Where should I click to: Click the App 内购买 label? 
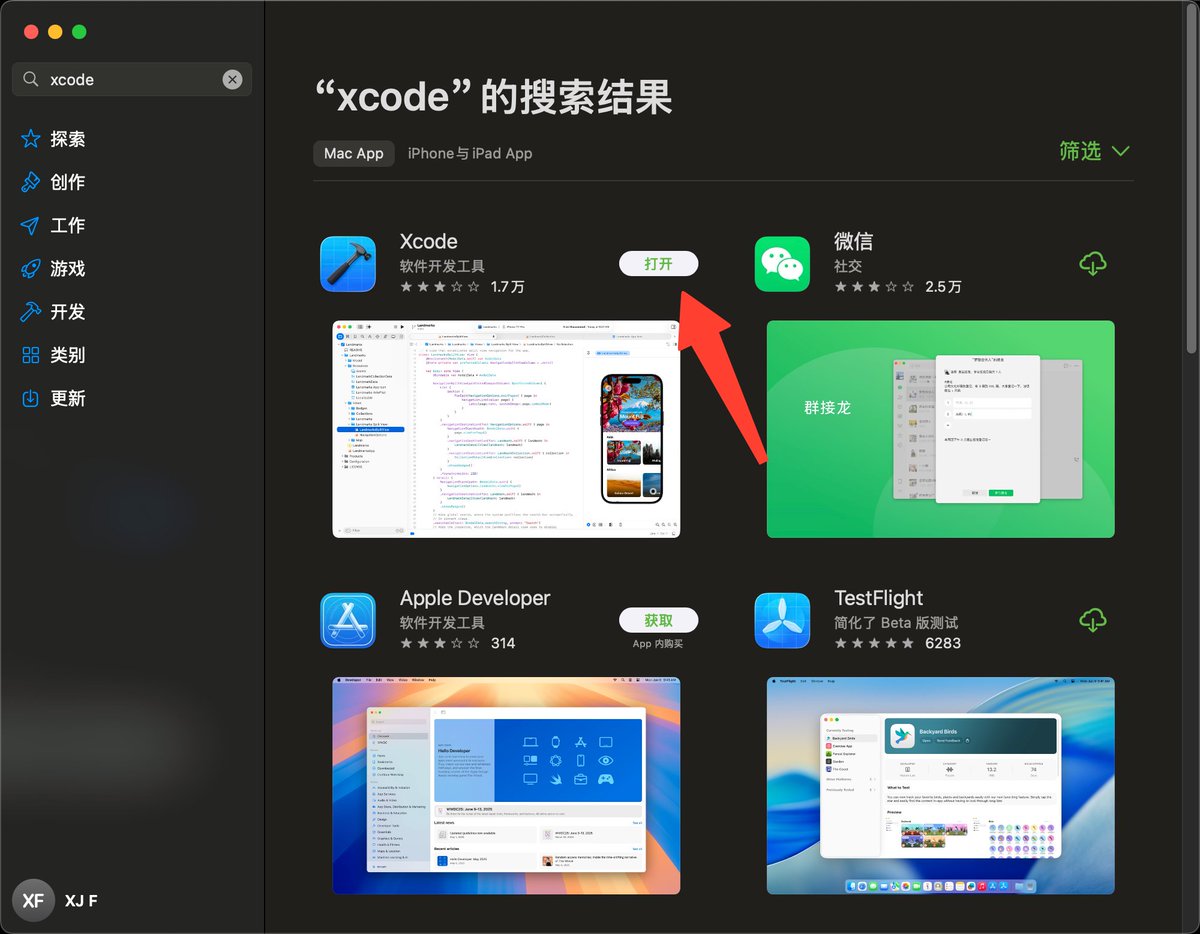coord(658,644)
